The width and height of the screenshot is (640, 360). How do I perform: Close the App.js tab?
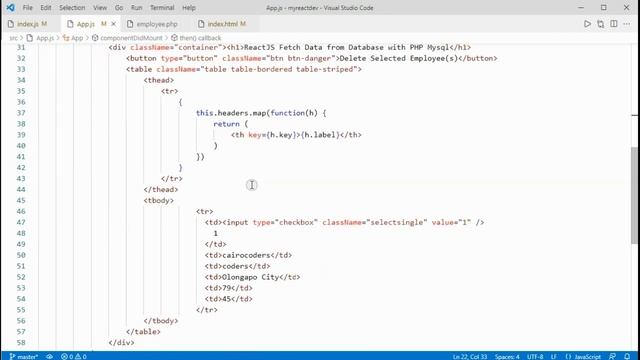[113, 24]
